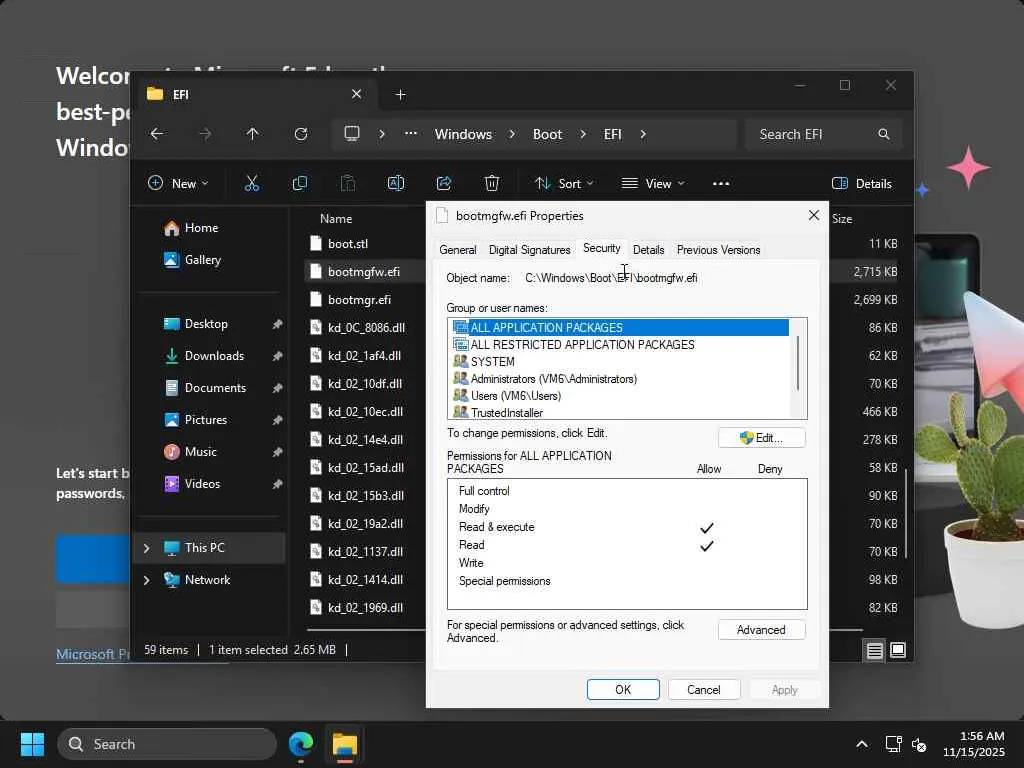Click the Delete trash icon in Explorer
This screenshot has height=768, width=1024.
pos(492,184)
